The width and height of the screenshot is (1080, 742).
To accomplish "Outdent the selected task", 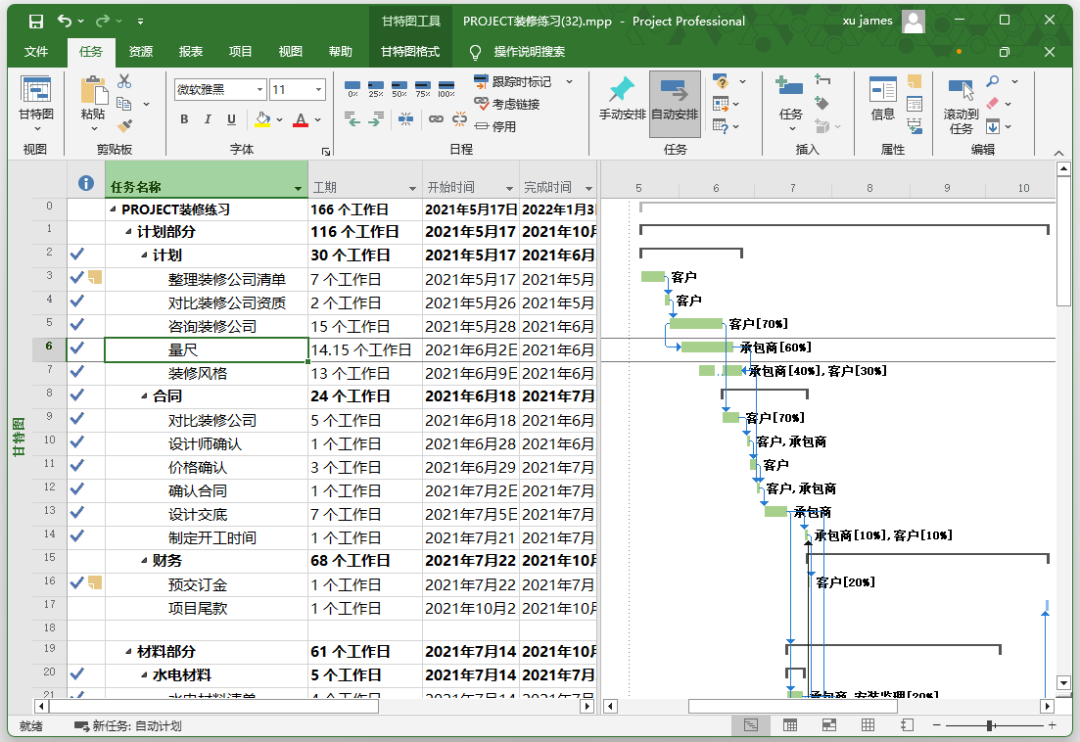I will [353, 120].
